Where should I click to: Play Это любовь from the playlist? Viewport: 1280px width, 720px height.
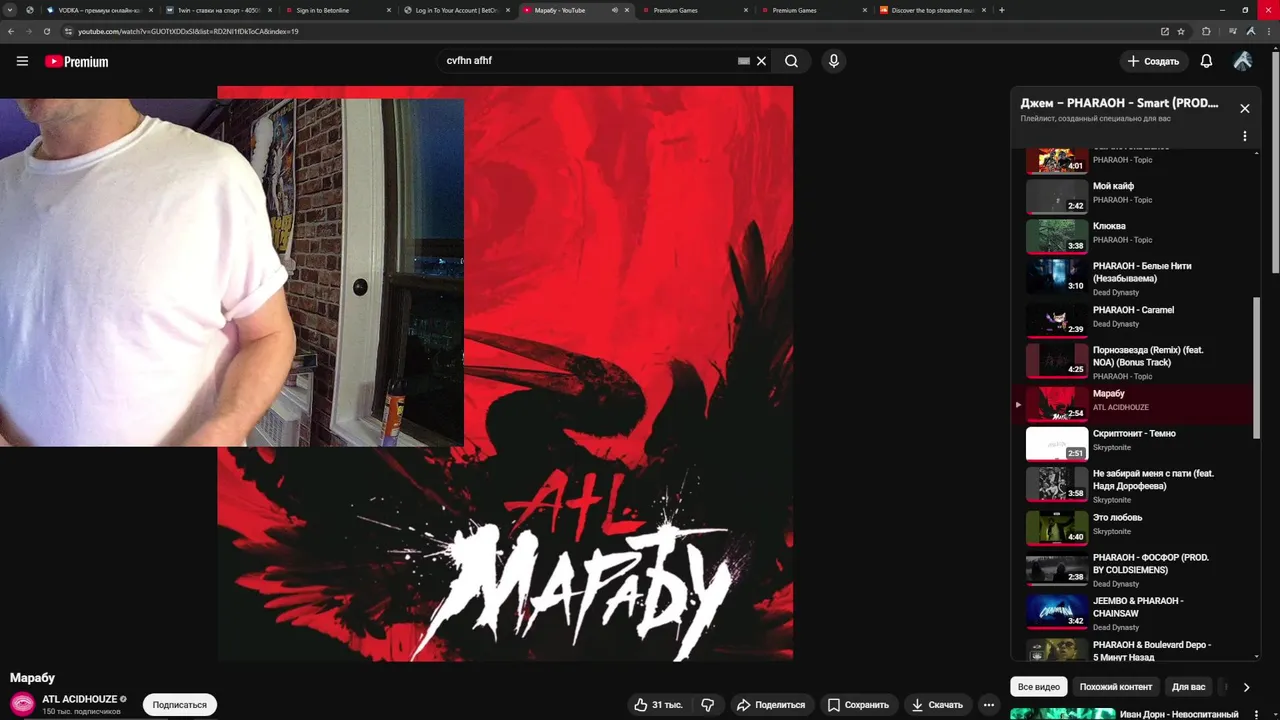[1138, 528]
